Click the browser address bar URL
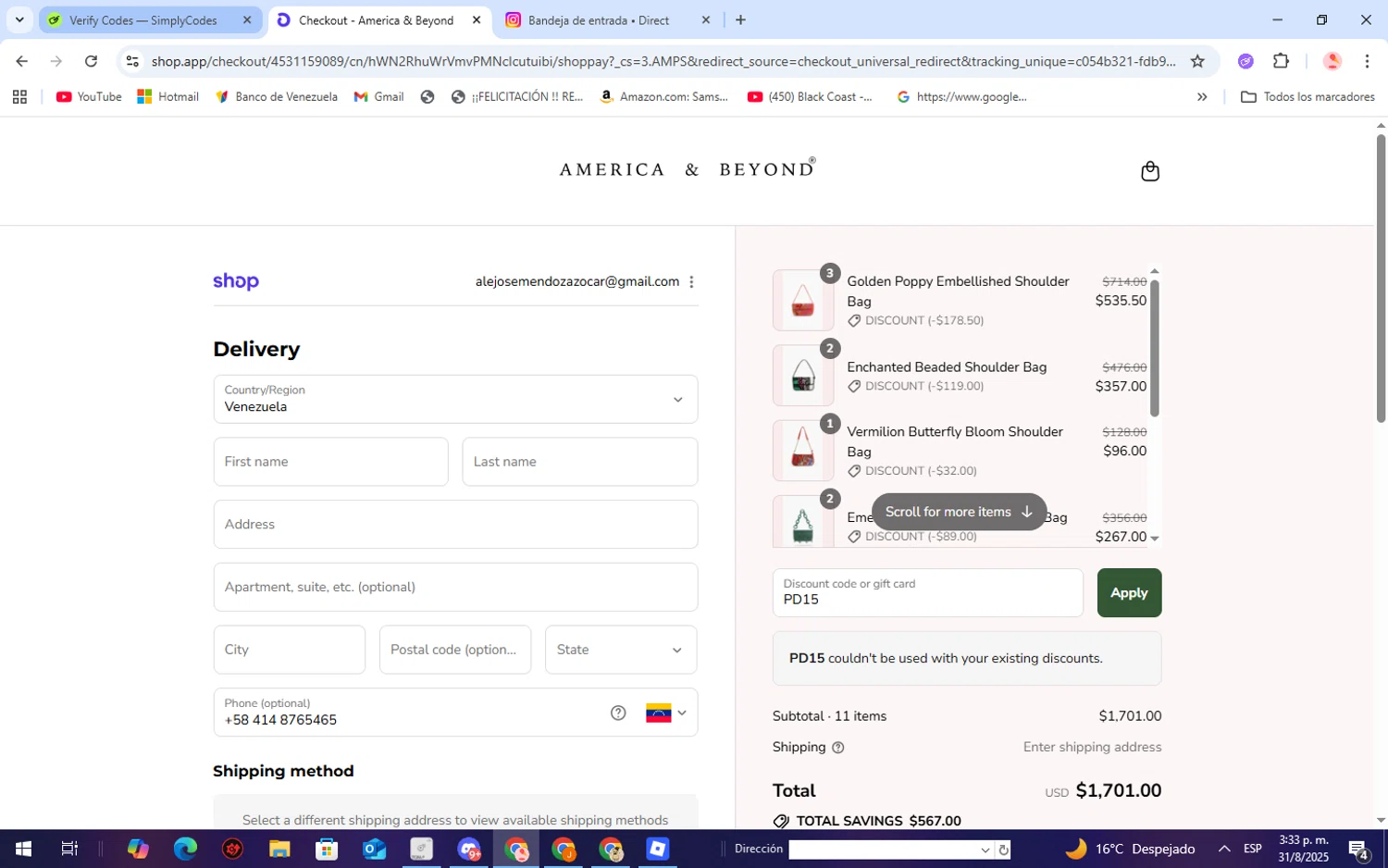The width and height of the screenshot is (1388, 868). tap(663, 61)
